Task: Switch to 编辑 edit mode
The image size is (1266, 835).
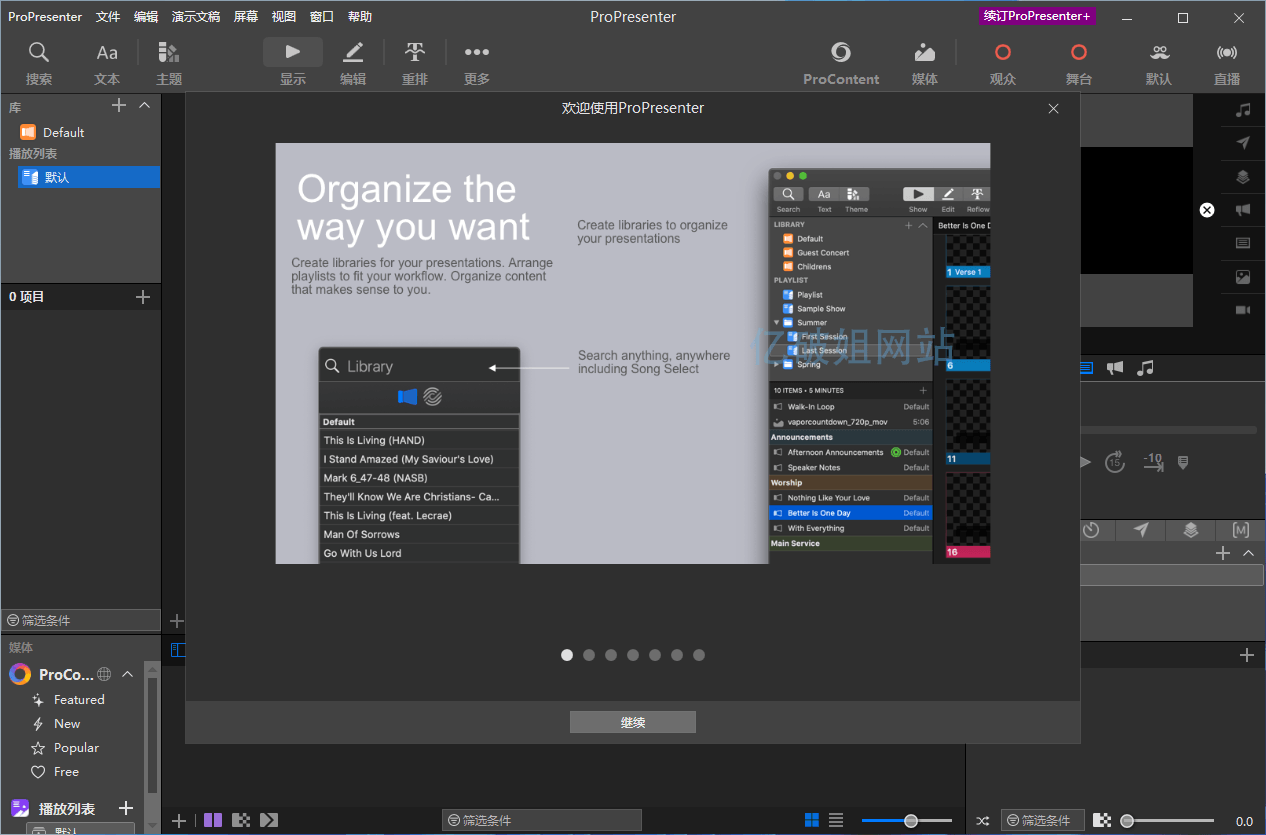Action: pos(353,64)
